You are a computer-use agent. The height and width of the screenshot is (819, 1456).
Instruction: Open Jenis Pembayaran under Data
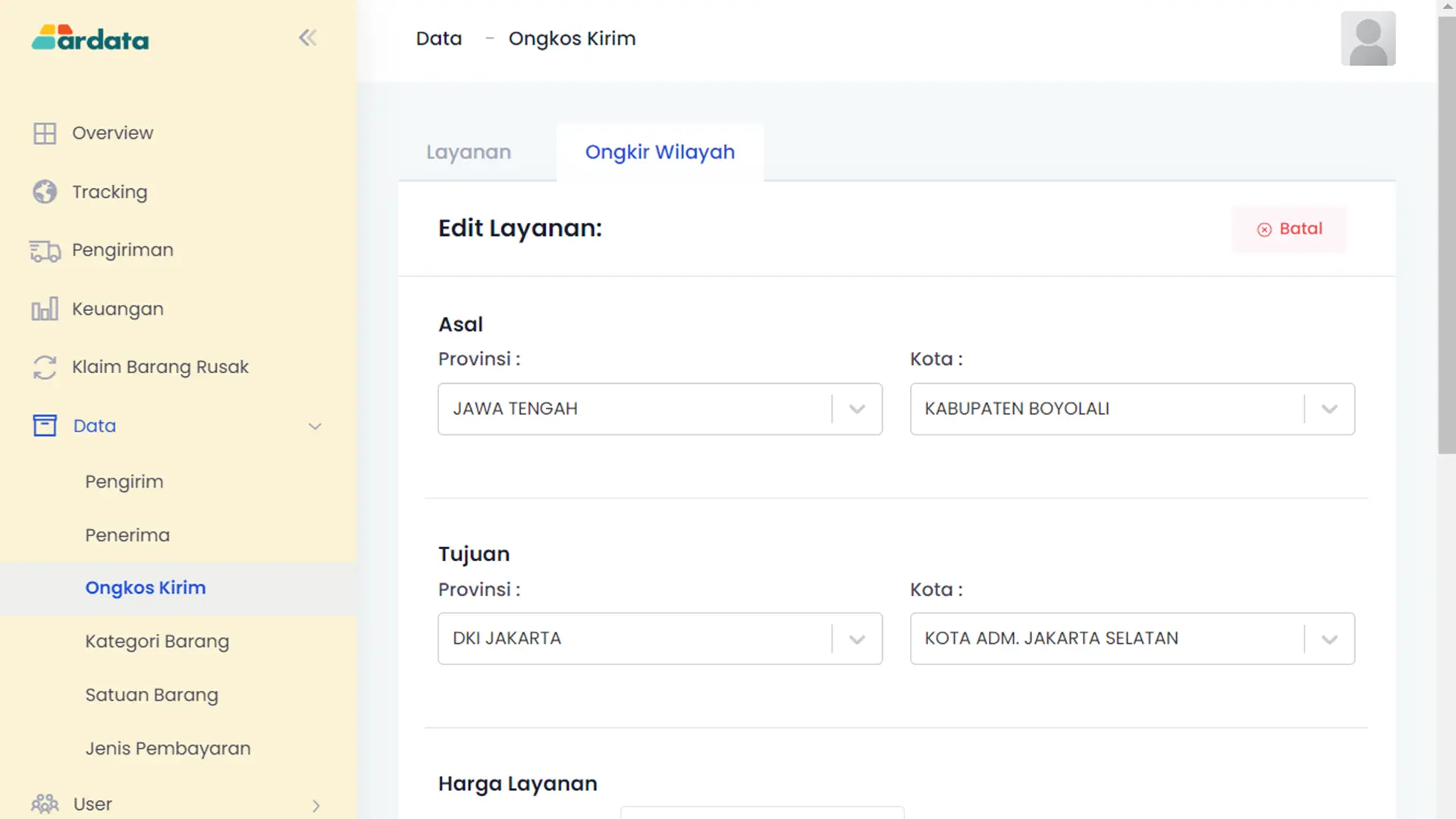point(168,748)
